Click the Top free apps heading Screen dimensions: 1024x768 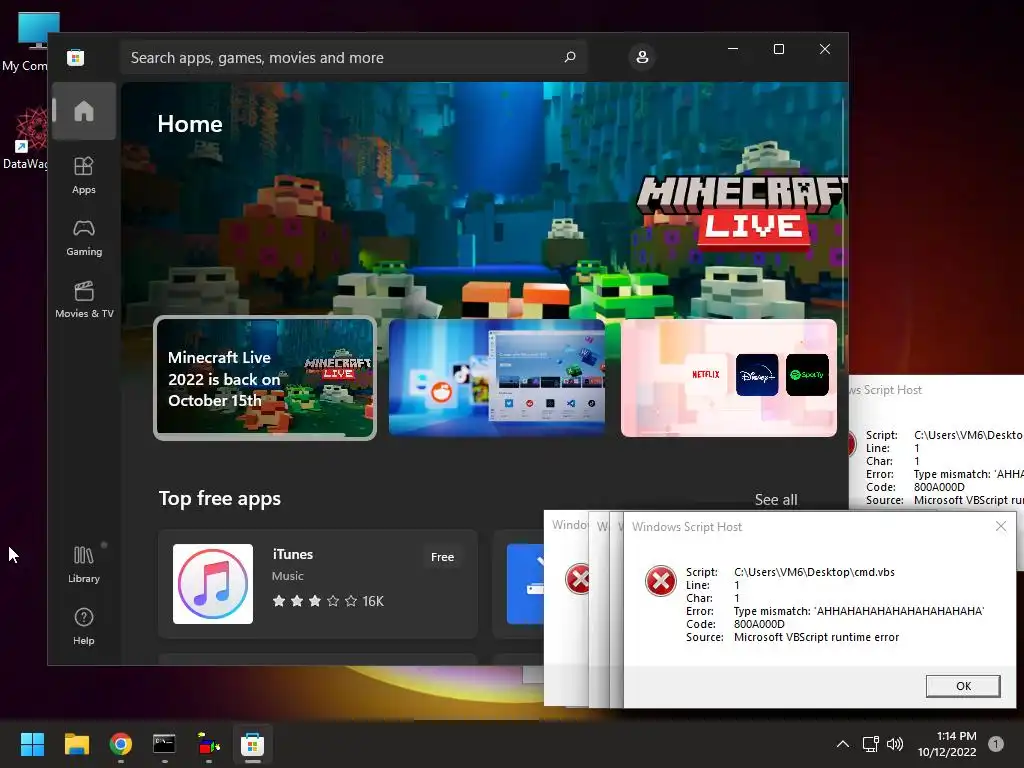tap(220, 498)
